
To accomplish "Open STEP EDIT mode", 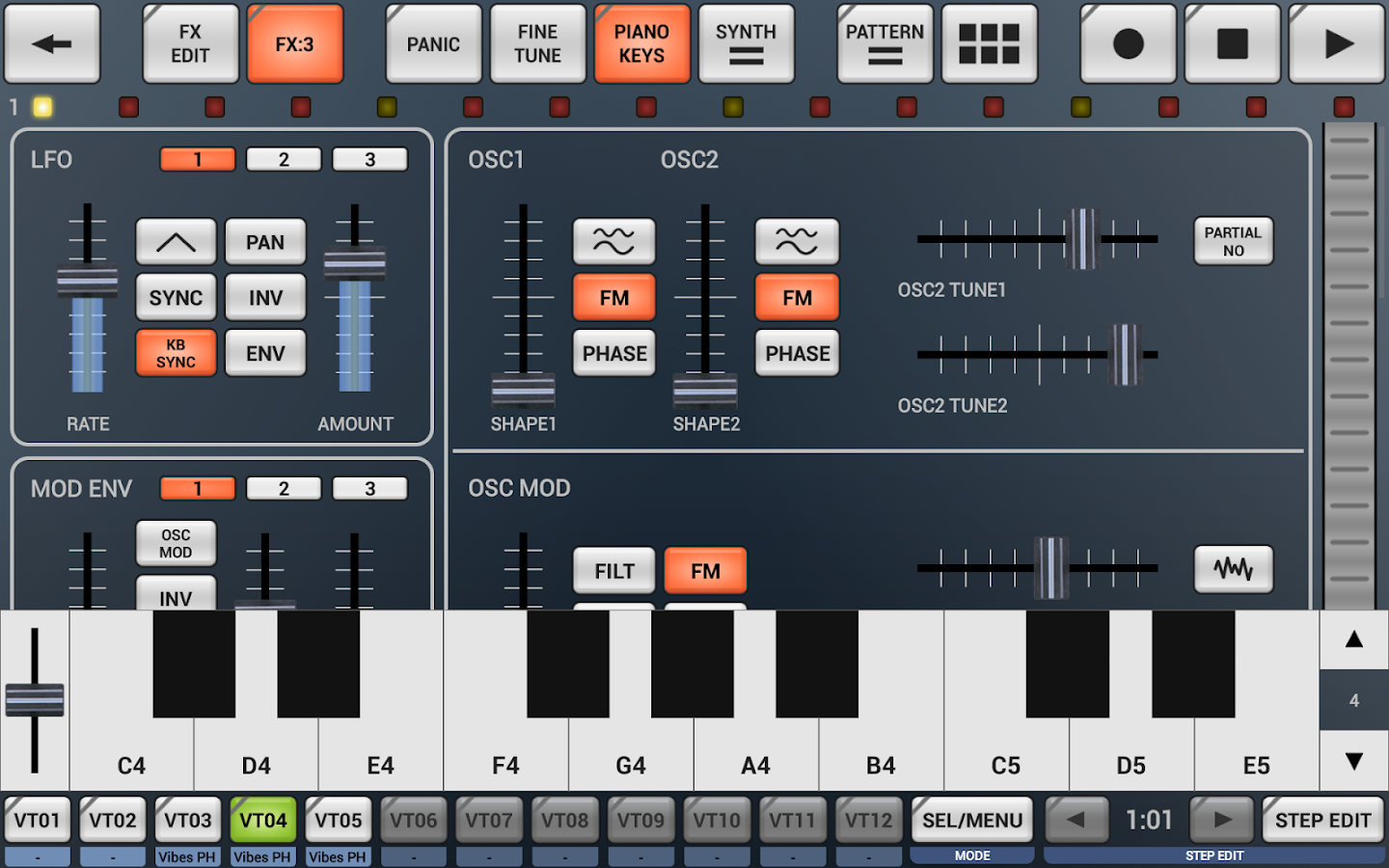I will pos(1322,820).
